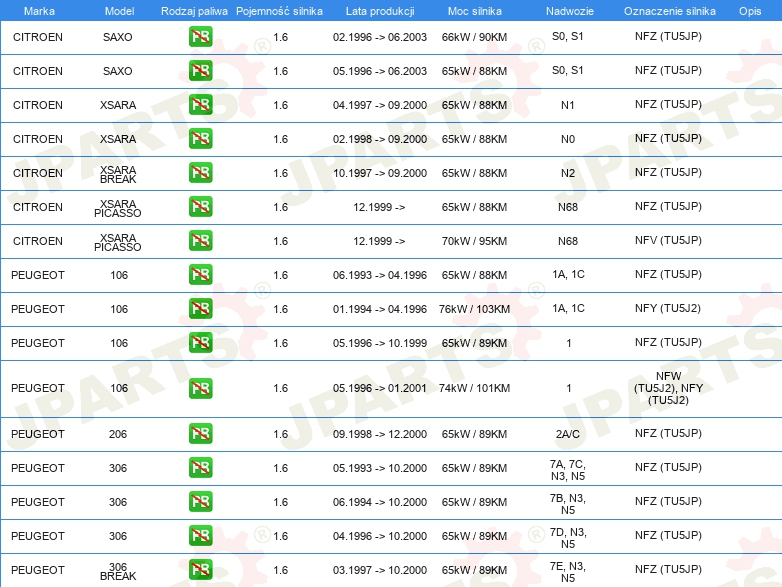Click the Opis column header
Image resolution: width=782 pixels, height=587 pixels.
(x=750, y=11)
